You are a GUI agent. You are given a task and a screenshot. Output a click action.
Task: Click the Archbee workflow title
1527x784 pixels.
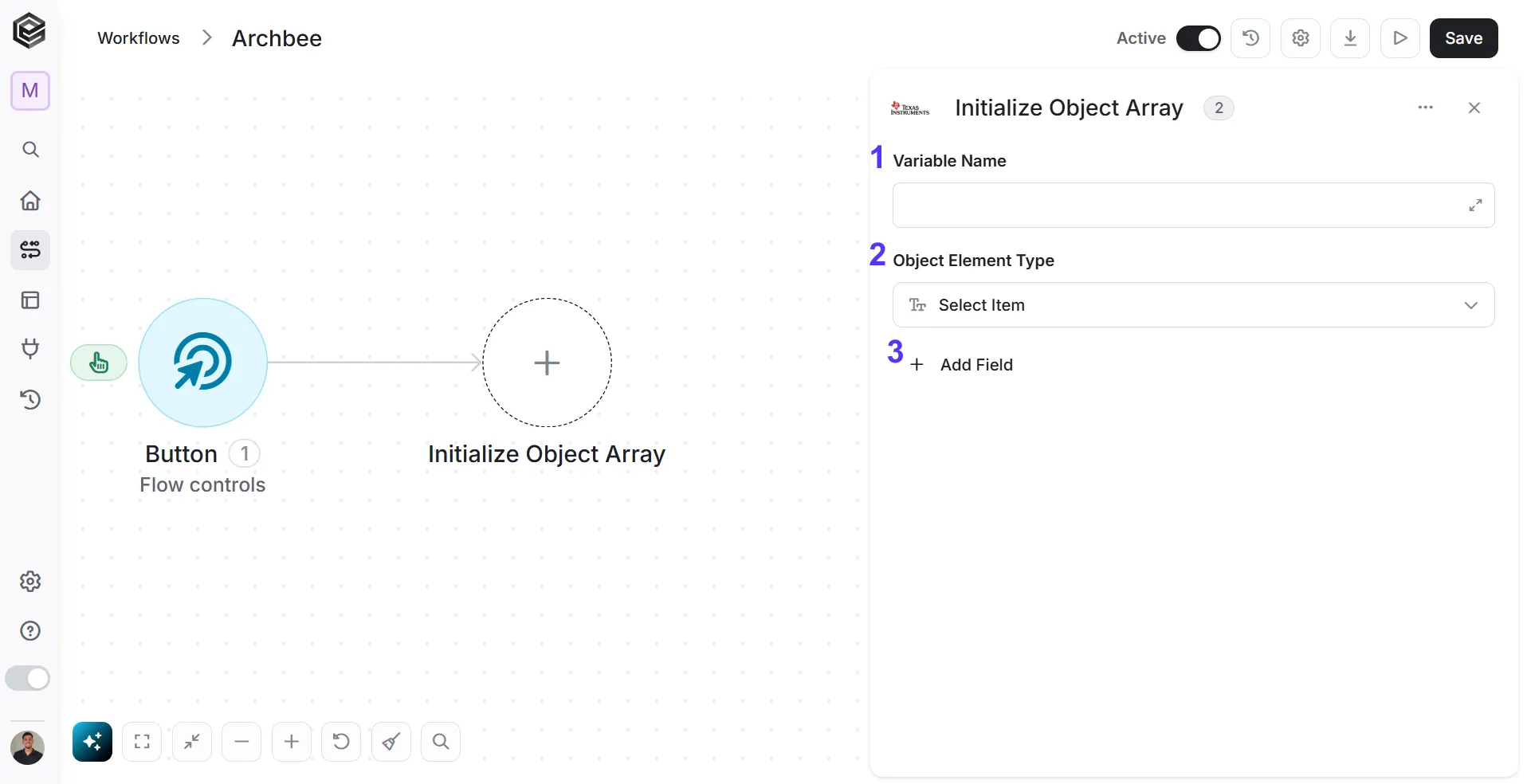coord(277,38)
